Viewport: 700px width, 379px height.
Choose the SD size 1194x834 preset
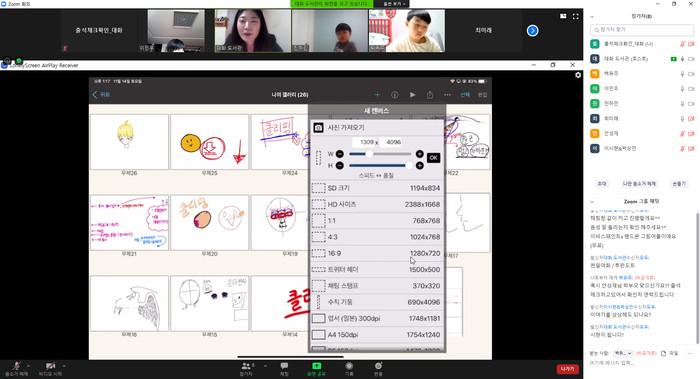pyautogui.click(x=377, y=188)
